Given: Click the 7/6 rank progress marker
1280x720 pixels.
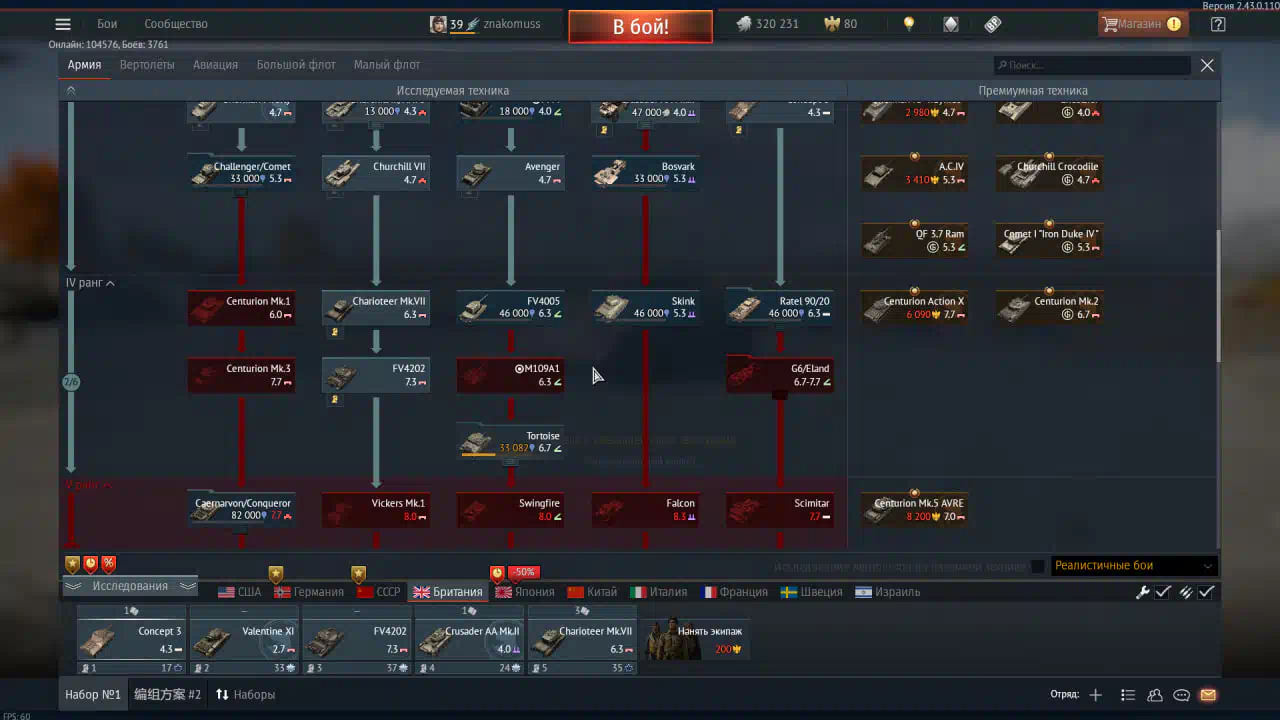Looking at the screenshot, I should tap(71, 382).
